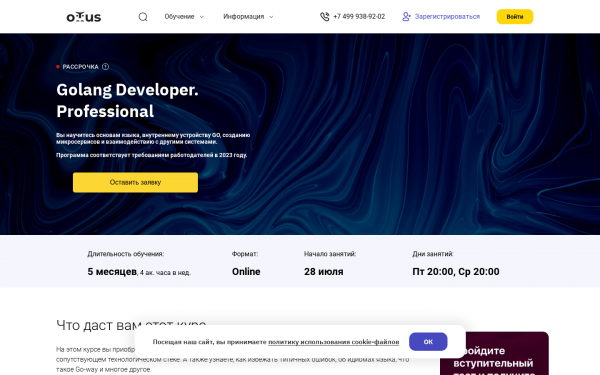The height and width of the screenshot is (375, 600).
Task: Click the Зарегистрироваться link
Action: pyautogui.click(x=447, y=16)
